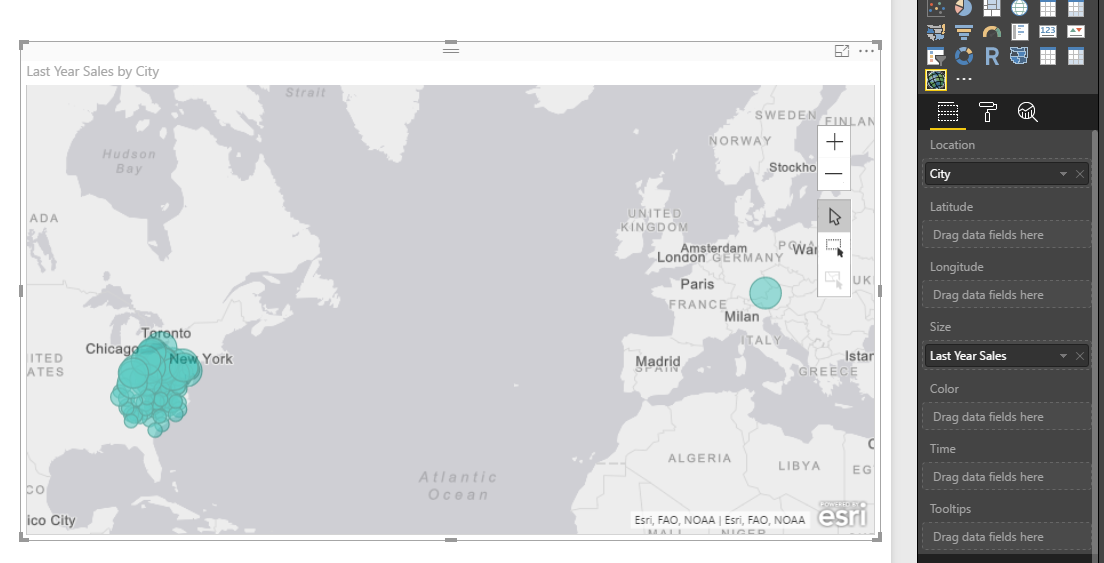Click the 'Last Year Sales by City' title

point(93,71)
